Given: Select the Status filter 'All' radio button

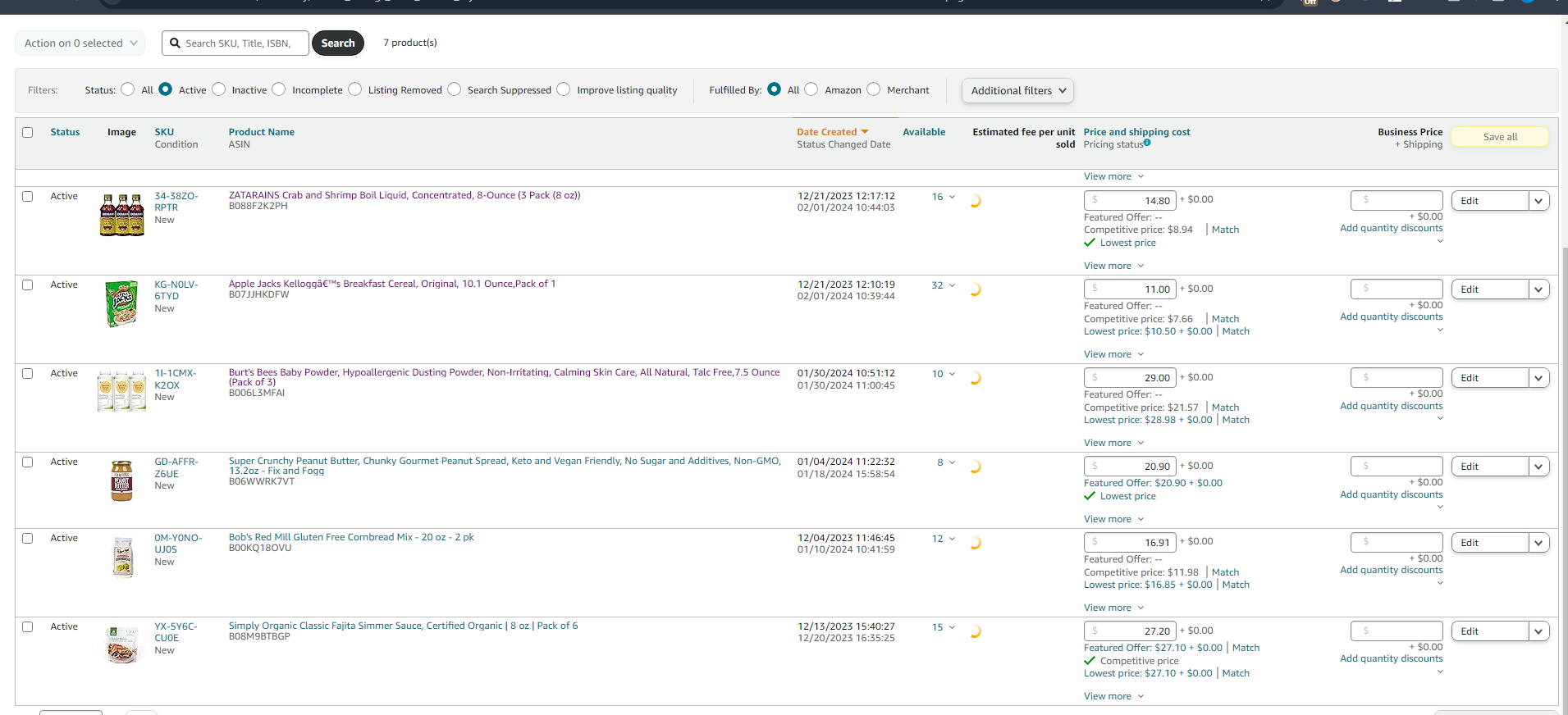Looking at the screenshot, I should [128, 89].
